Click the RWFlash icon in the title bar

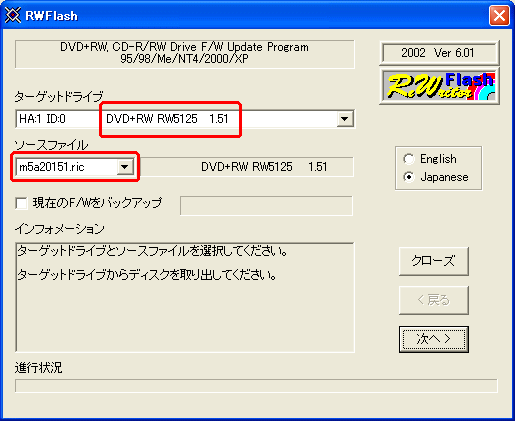[x=13, y=16]
